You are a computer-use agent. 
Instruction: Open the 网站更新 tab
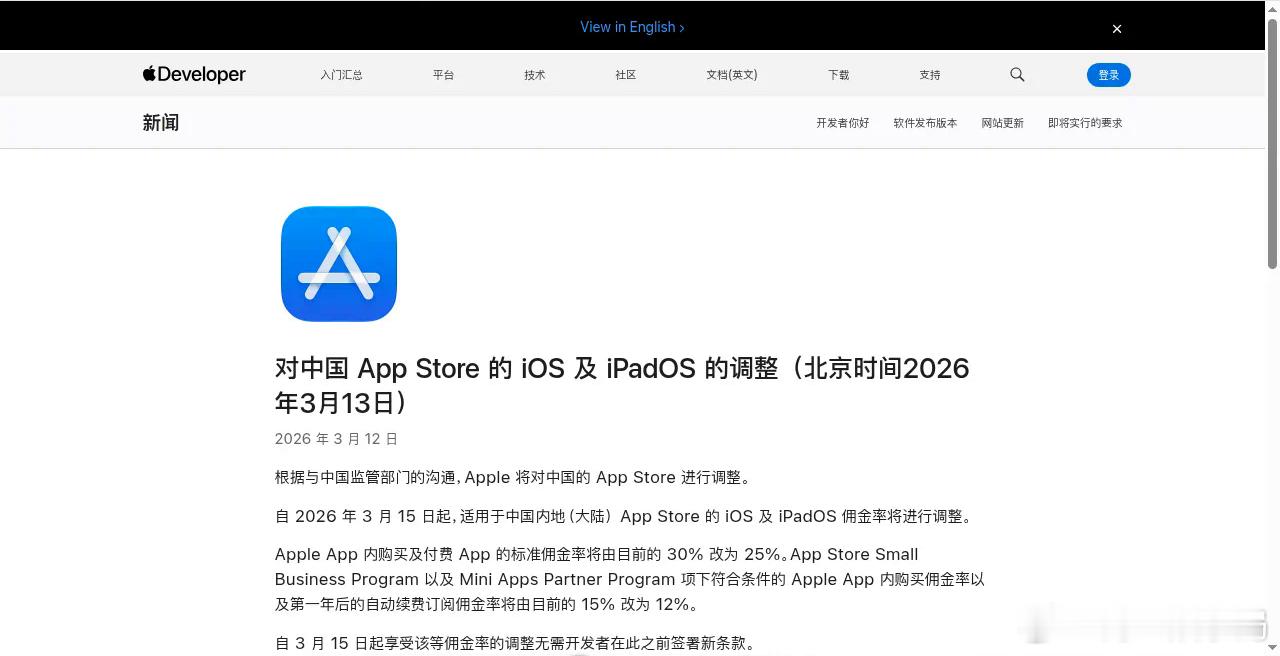pos(1002,123)
